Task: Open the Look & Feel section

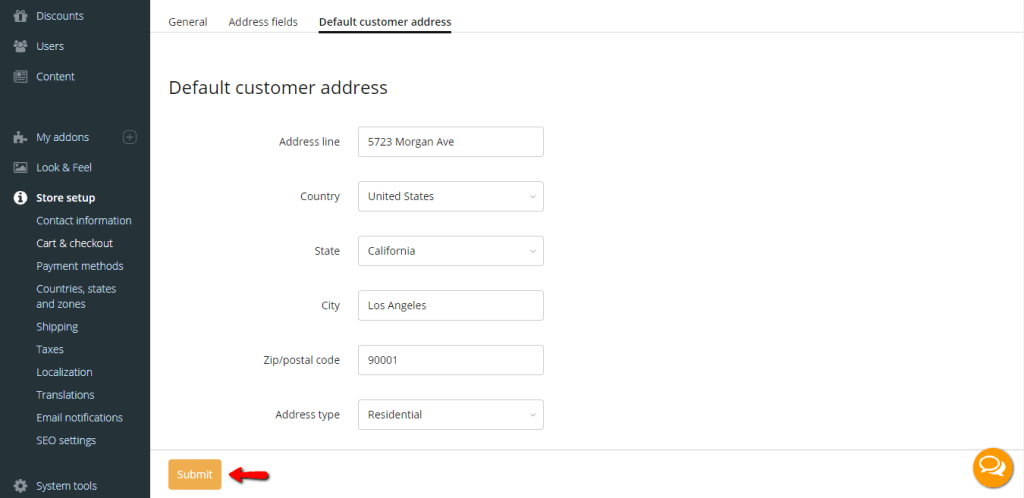Action: point(64,168)
